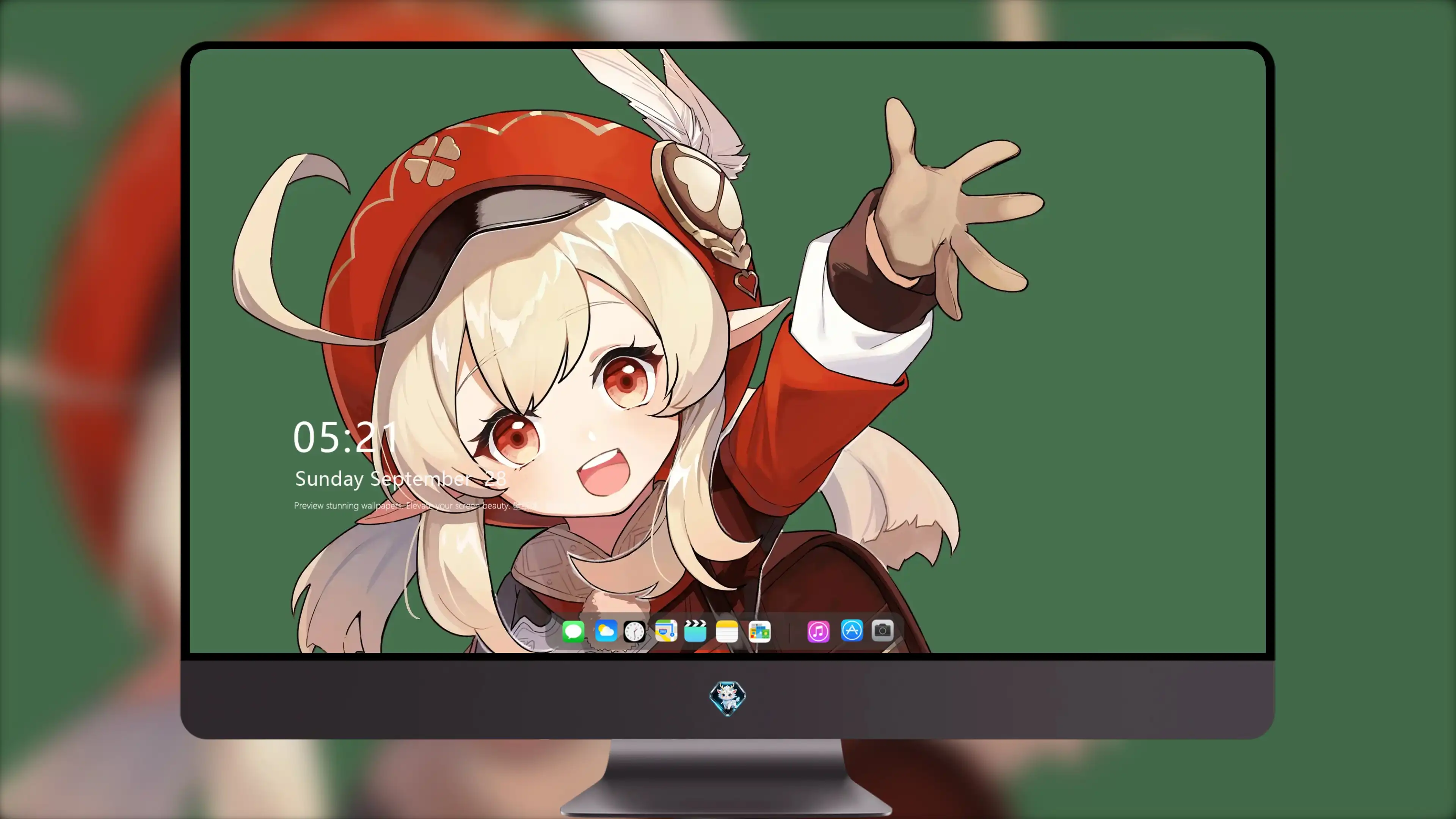Open the Clock app in the dock
This screenshot has width=1456, height=819.
pyautogui.click(x=634, y=631)
